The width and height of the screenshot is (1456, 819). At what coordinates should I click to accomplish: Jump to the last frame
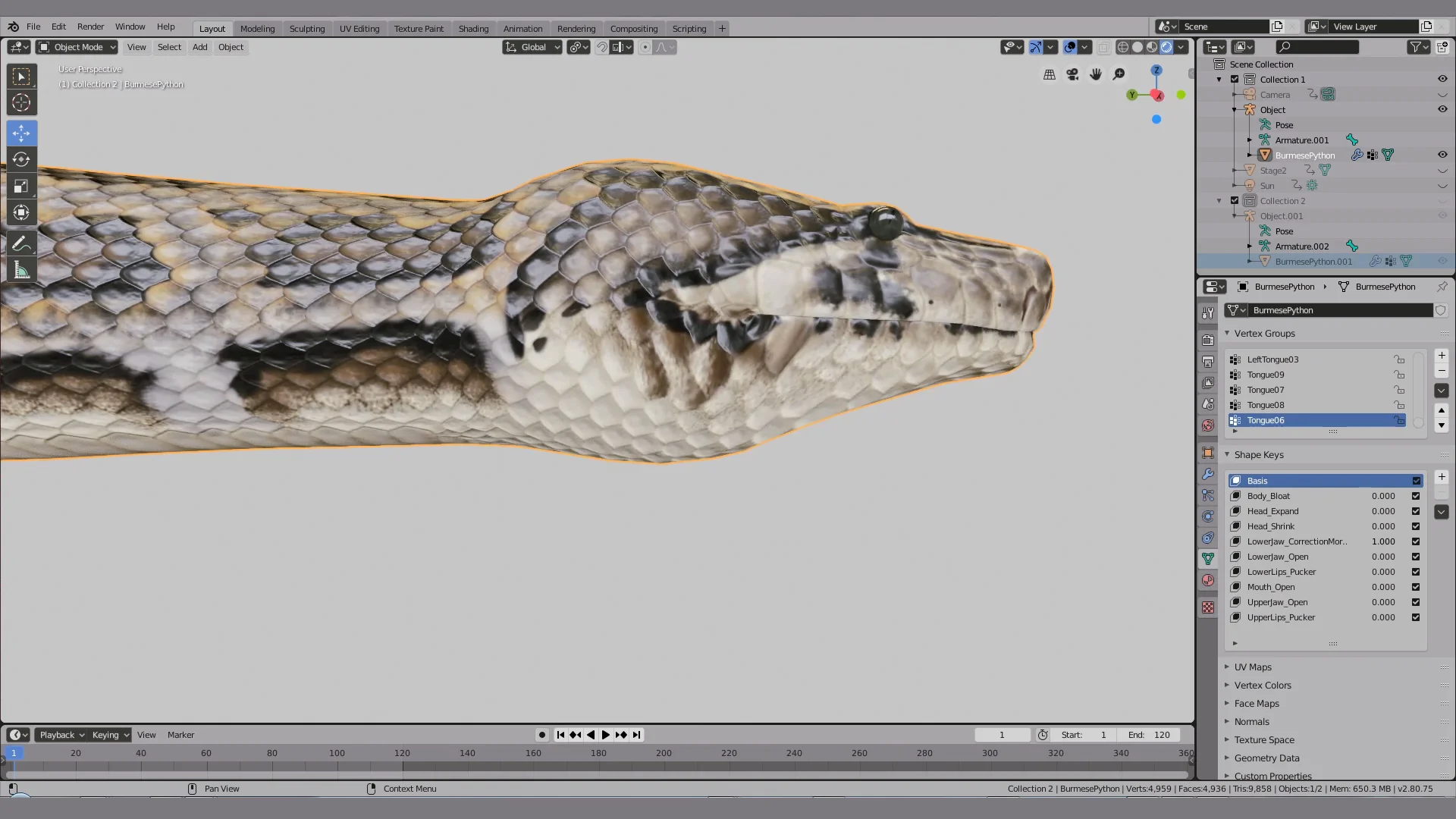(637, 735)
